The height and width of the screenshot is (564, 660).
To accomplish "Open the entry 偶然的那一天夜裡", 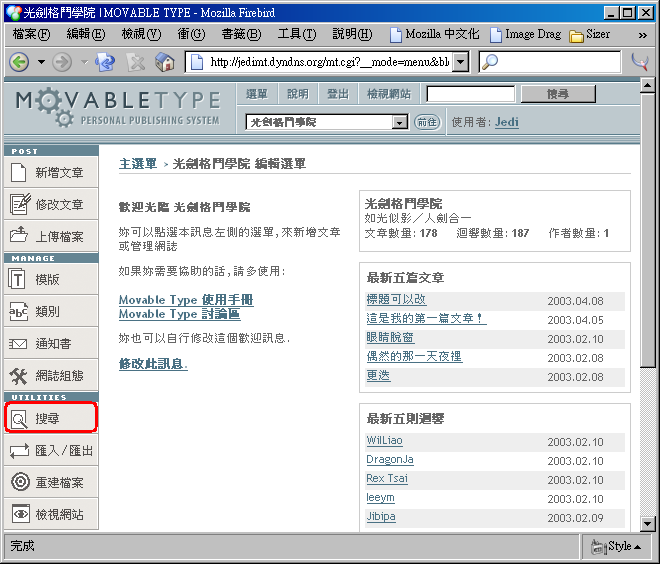I will tap(414, 356).
